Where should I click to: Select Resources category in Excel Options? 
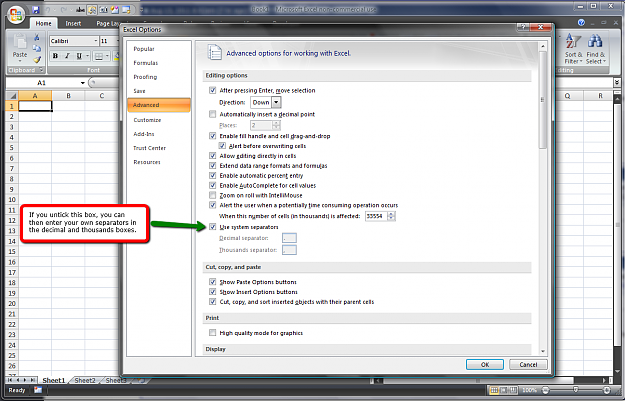[147, 162]
